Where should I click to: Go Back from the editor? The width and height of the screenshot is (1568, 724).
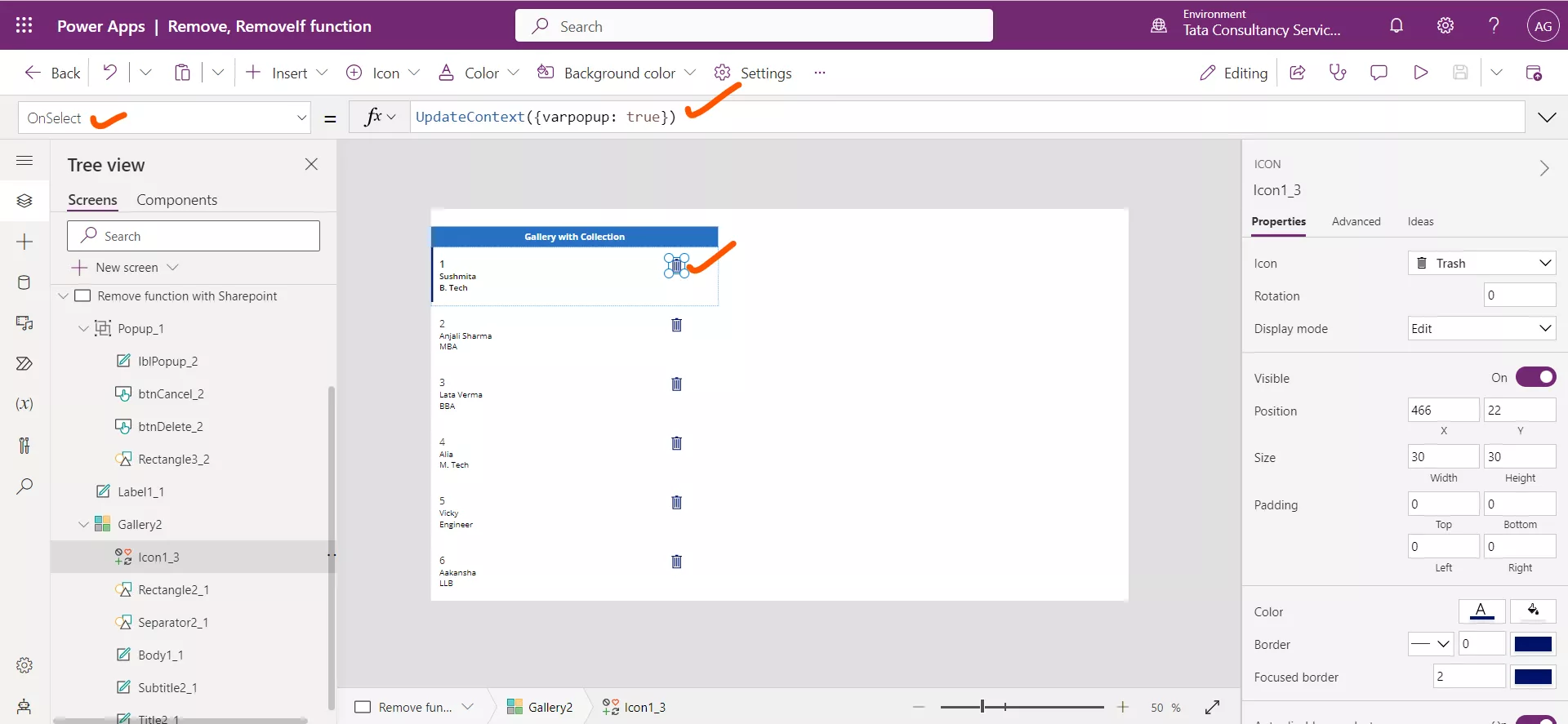pos(52,73)
